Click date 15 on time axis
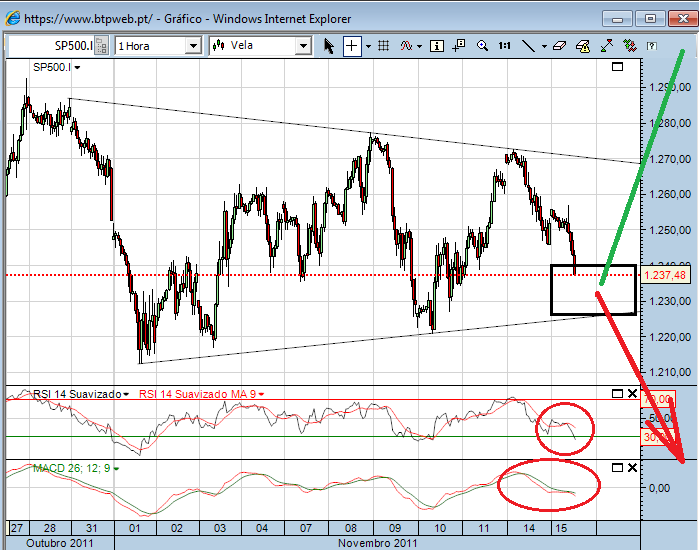The image size is (699, 550). click(x=561, y=528)
